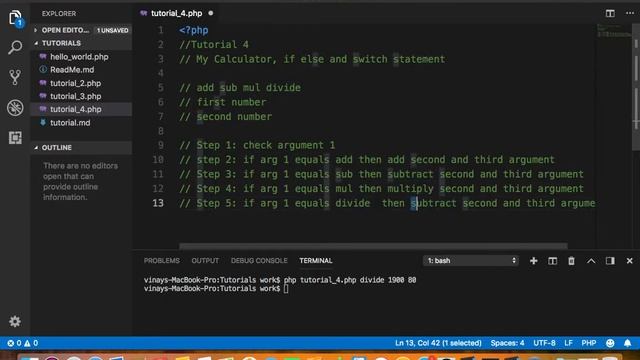Close the terminal panel
Image resolution: width=640 pixels, height=360 pixels.
coord(629,261)
